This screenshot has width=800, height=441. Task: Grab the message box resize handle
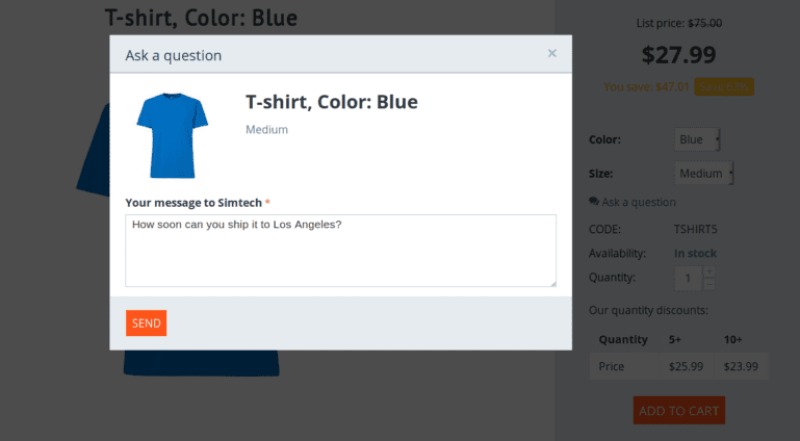tap(551, 283)
